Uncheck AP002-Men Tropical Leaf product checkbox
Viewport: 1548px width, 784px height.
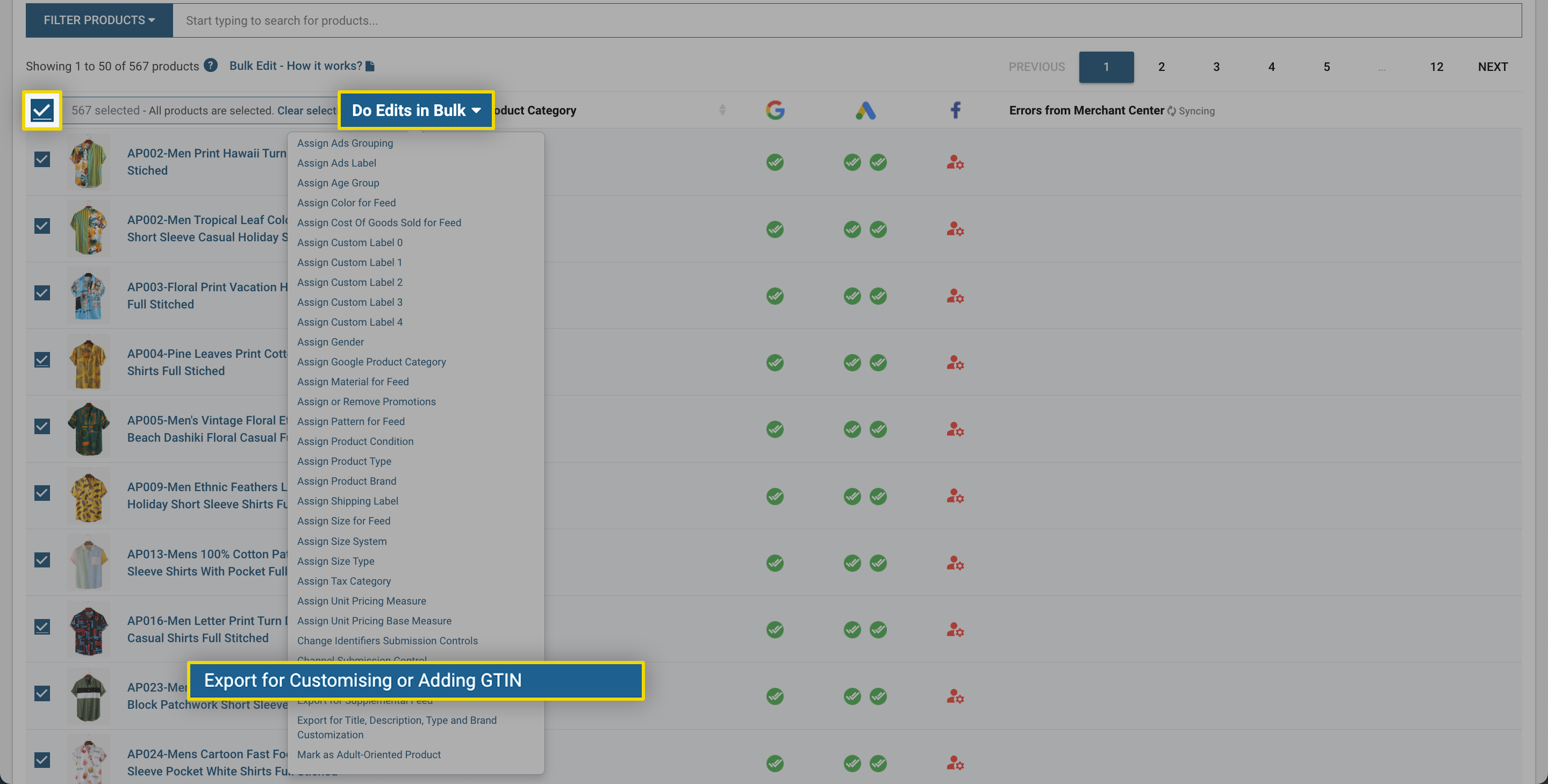[42, 226]
